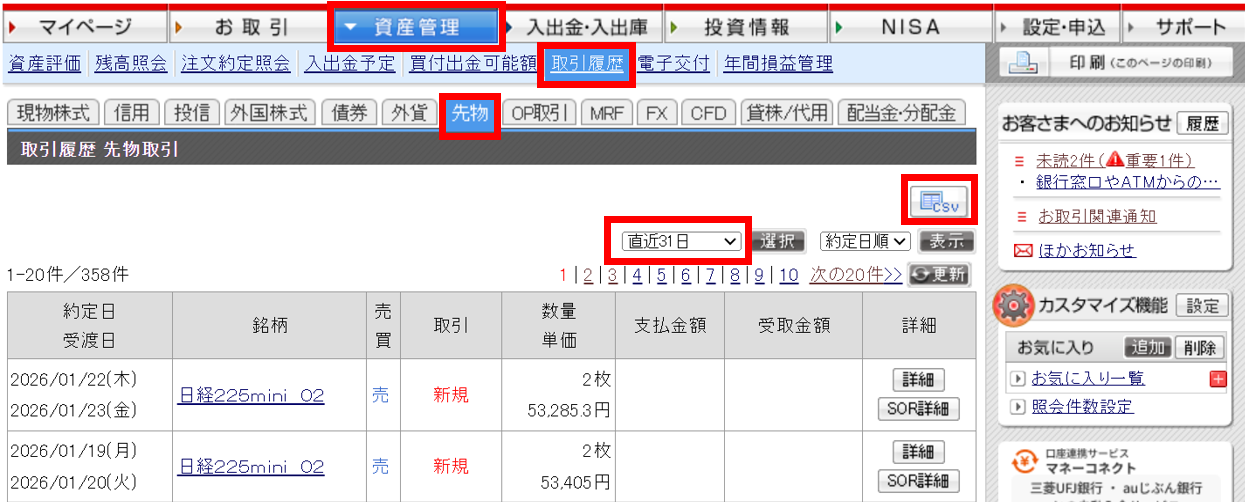The height and width of the screenshot is (502, 1245).
Task: Click SOR詳細 button for the 2026/01/22 trade
Action: (x=918, y=410)
